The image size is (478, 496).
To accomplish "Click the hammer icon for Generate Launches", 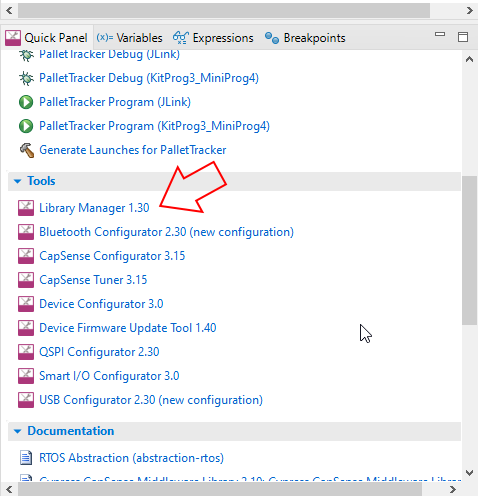I will point(27,150).
